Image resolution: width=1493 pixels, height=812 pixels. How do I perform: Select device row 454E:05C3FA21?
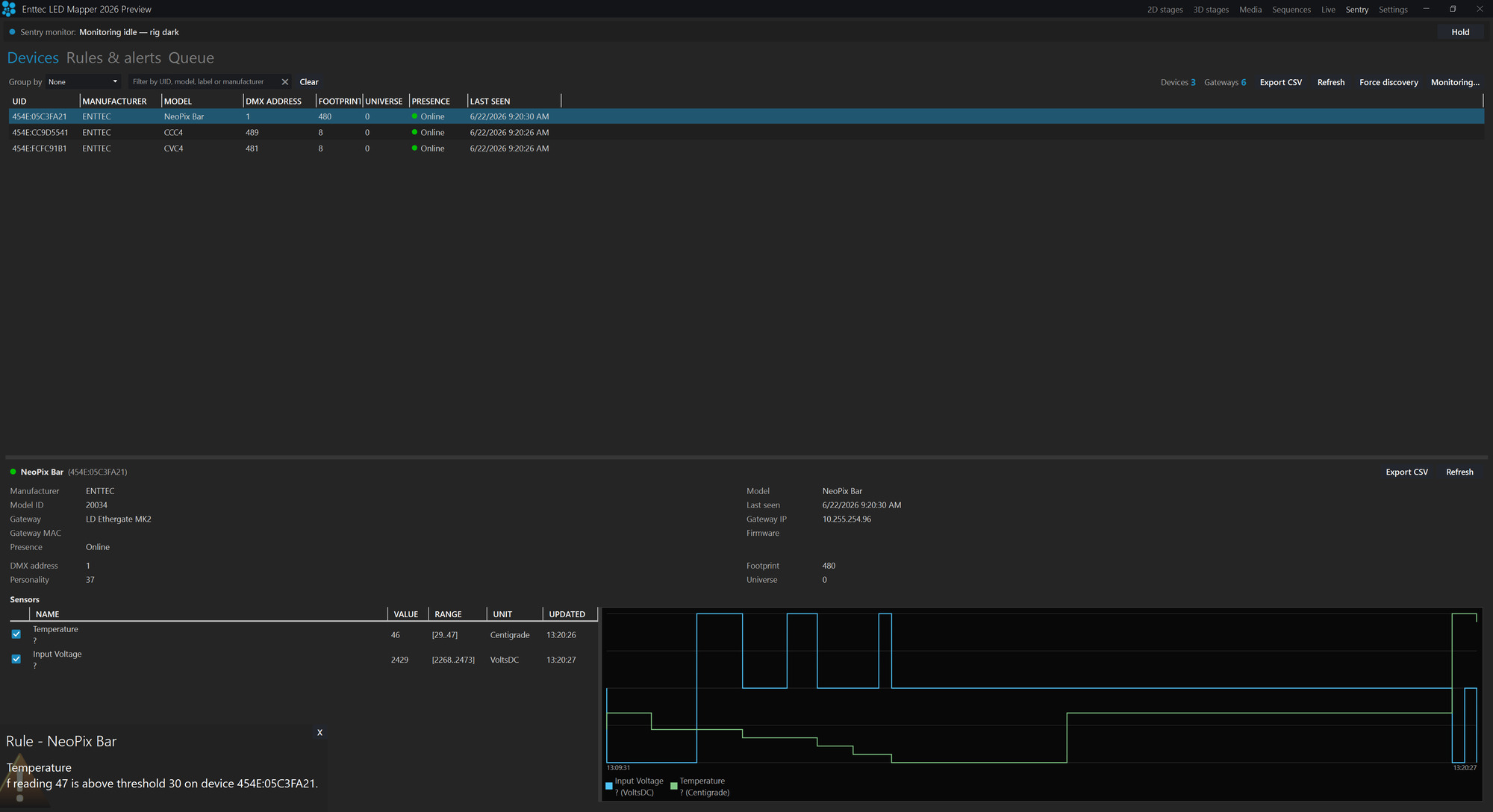pyautogui.click(x=746, y=116)
